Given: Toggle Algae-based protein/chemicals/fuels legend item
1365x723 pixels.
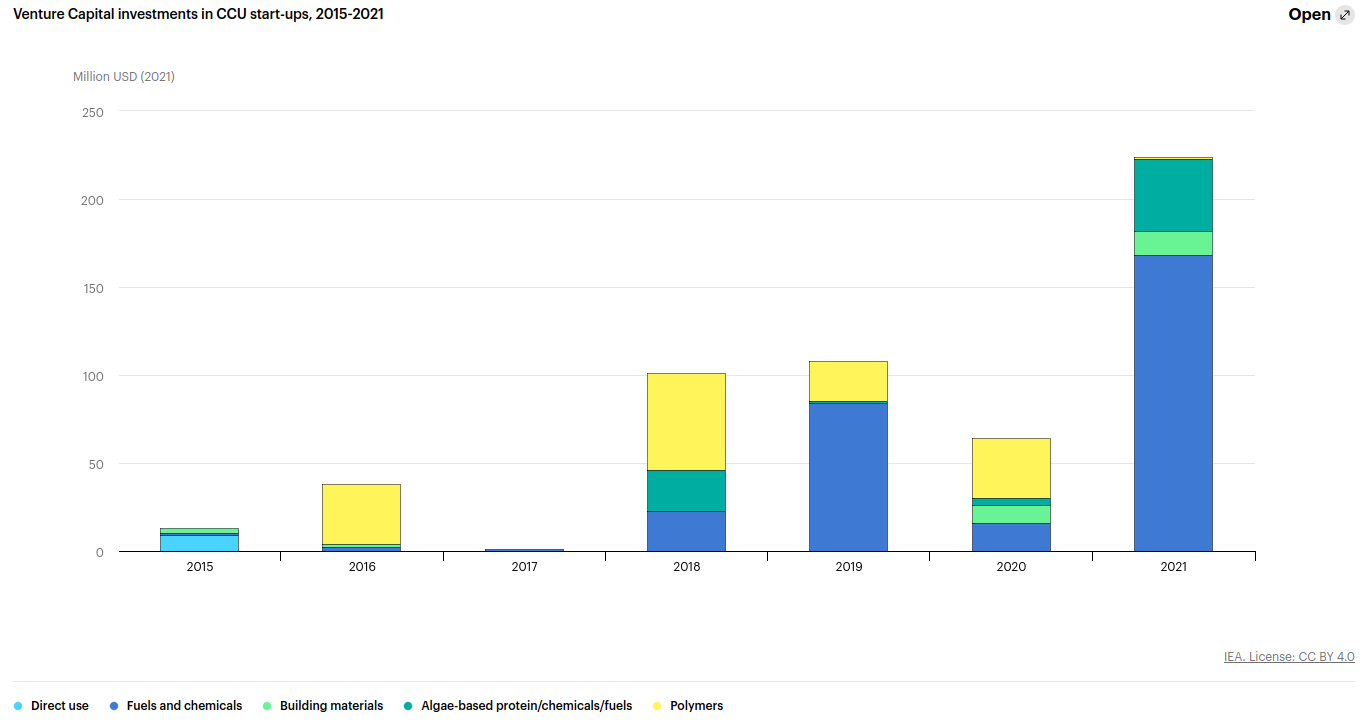Looking at the screenshot, I should click(526, 706).
